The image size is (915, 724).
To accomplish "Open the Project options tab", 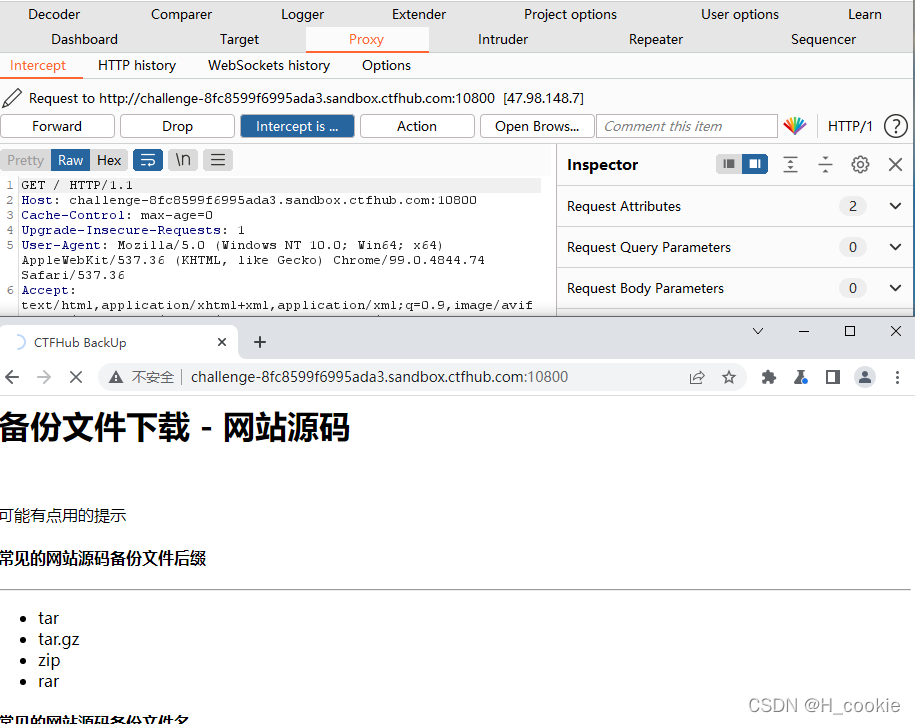I will [570, 14].
